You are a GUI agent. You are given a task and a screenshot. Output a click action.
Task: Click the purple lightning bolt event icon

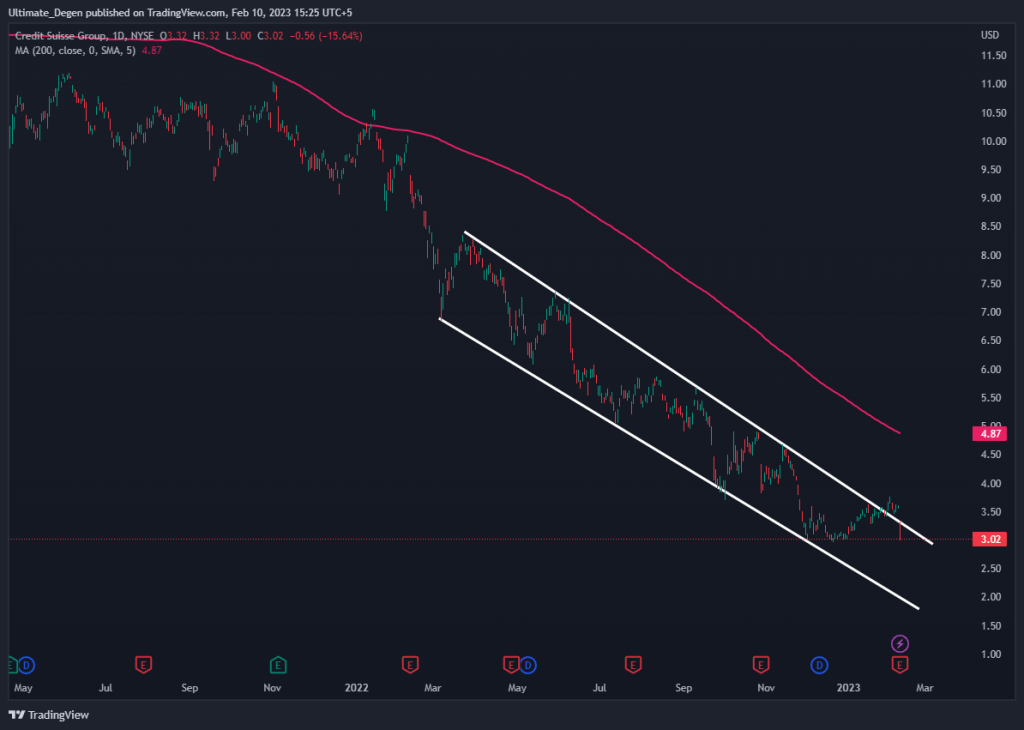point(900,644)
